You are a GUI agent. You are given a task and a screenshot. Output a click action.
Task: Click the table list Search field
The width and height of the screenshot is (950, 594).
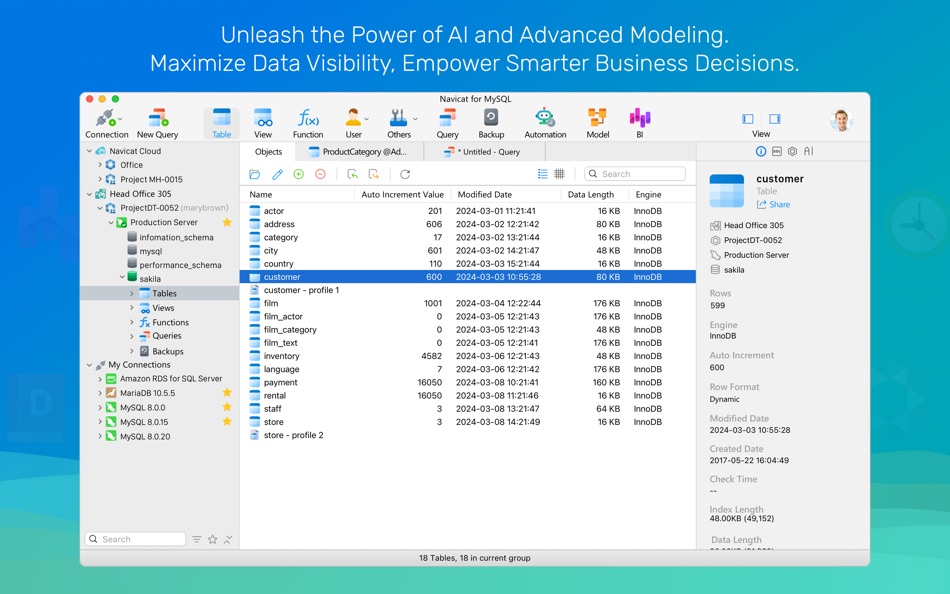point(635,174)
